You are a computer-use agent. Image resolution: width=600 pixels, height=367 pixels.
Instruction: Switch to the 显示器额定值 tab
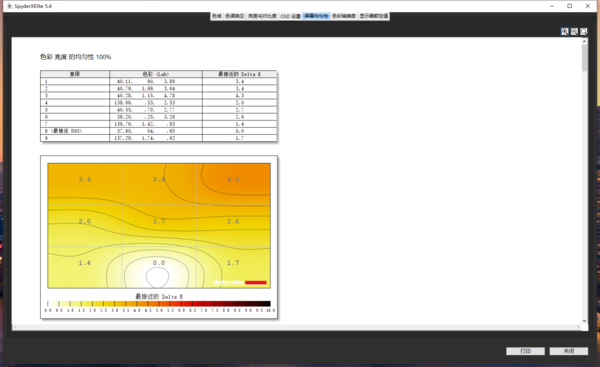pos(374,16)
